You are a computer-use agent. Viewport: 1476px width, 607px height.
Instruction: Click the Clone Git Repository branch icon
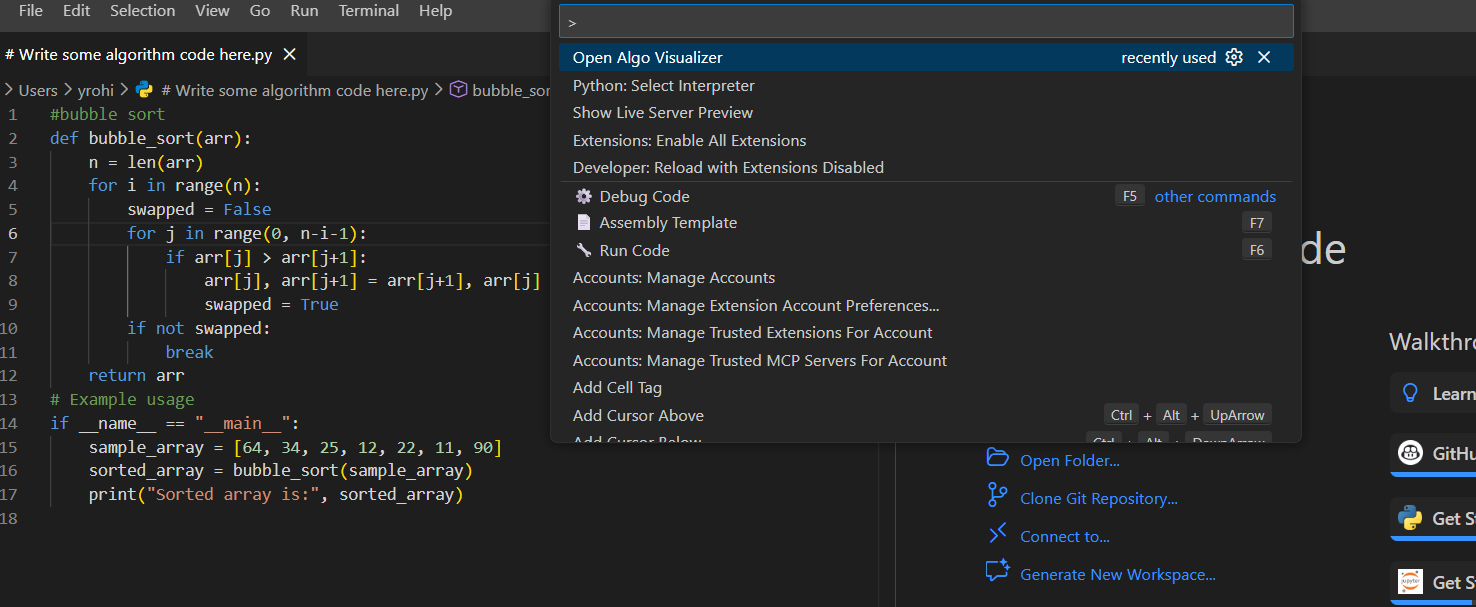997,496
